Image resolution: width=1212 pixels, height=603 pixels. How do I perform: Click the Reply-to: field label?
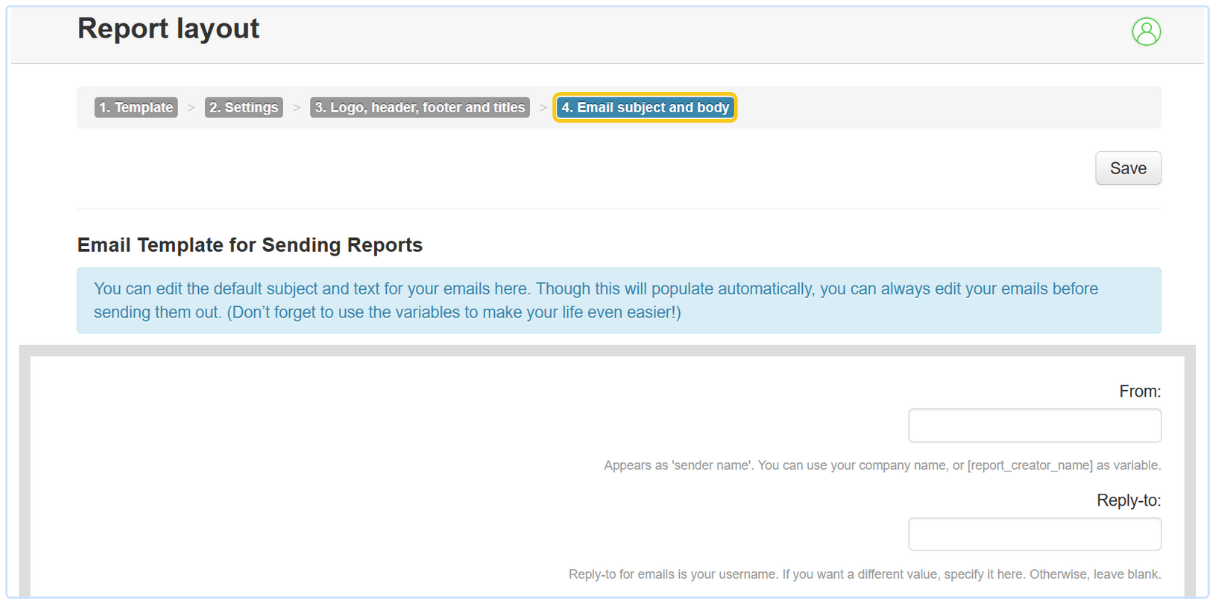click(1128, 500)
